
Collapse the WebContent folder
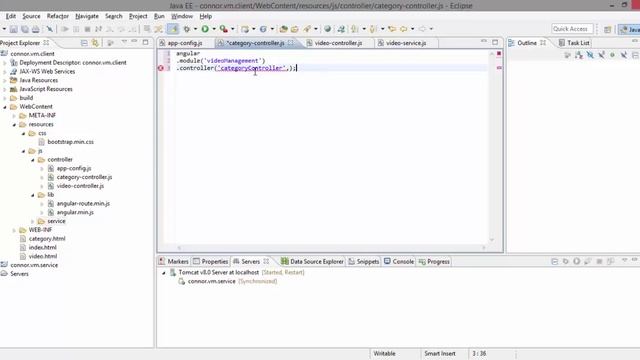pos(5,107)
